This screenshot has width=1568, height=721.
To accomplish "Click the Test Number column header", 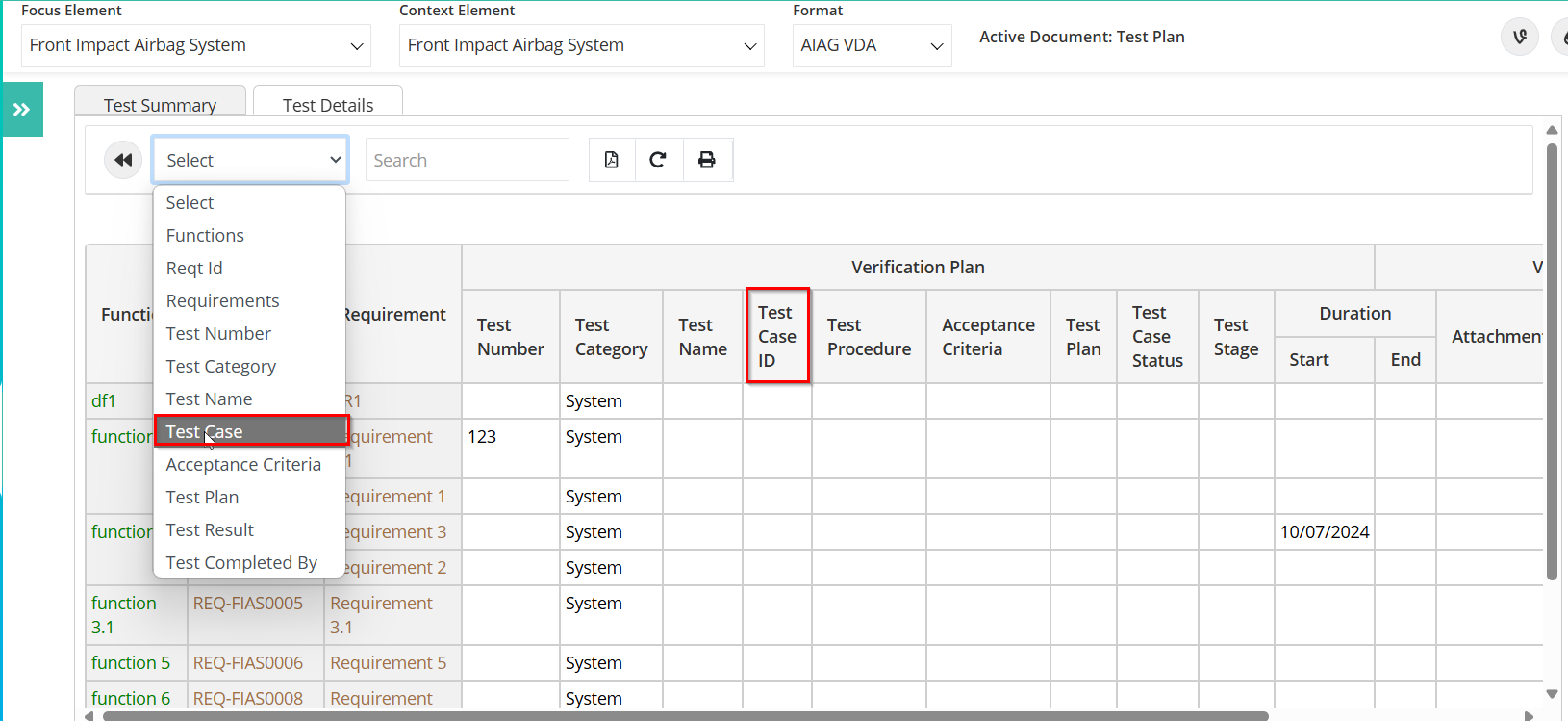I will click(x=511, y=337).
